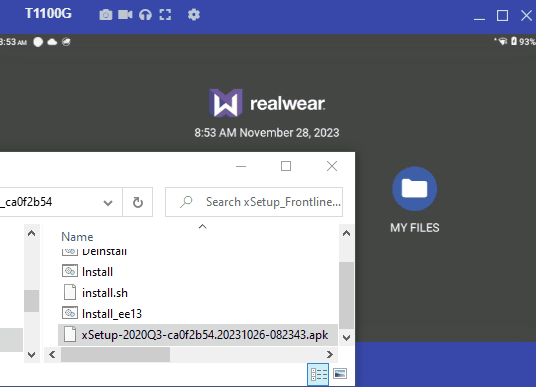This screenshot has width=536, height=387.
Task: Click horizontal scrollbar left arrow
Action: (52, 355)
